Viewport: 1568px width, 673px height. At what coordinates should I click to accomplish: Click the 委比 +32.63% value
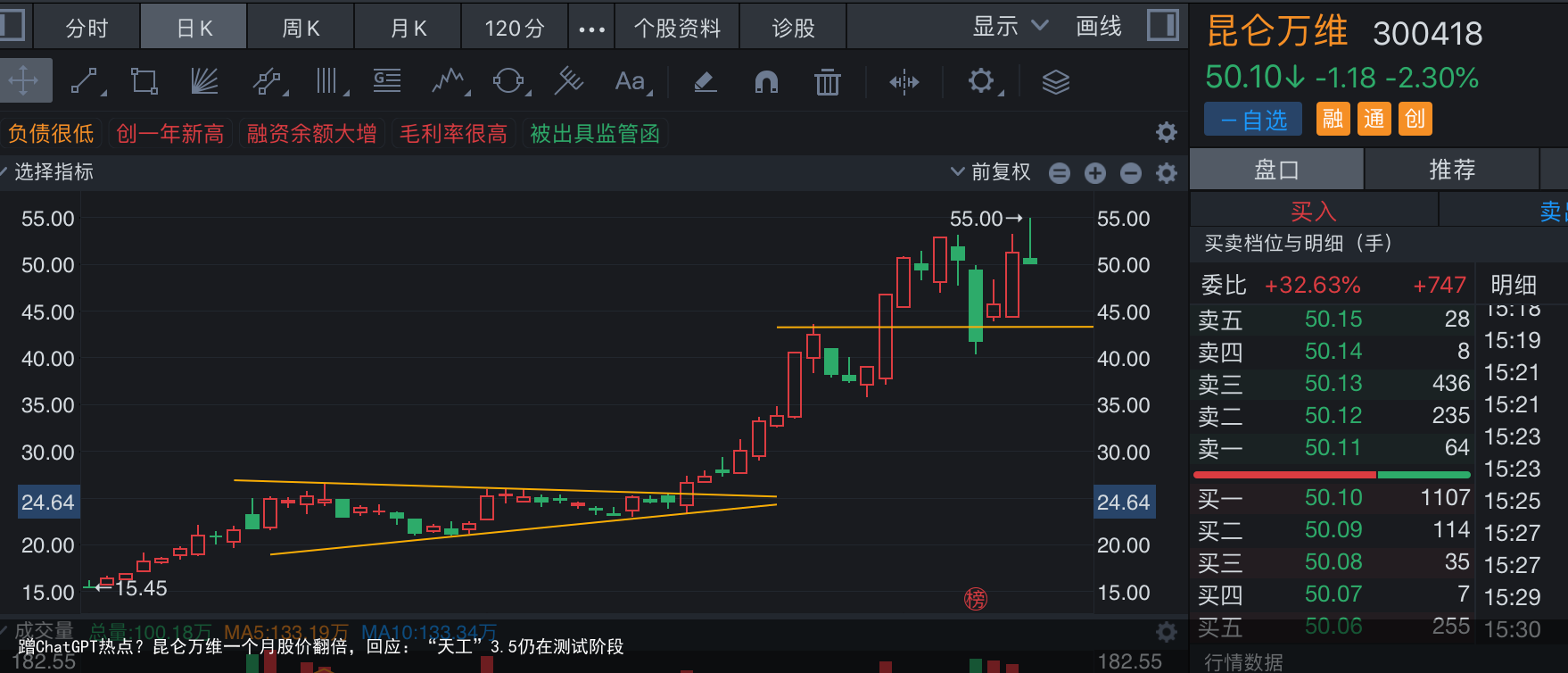coord(1313,285)
